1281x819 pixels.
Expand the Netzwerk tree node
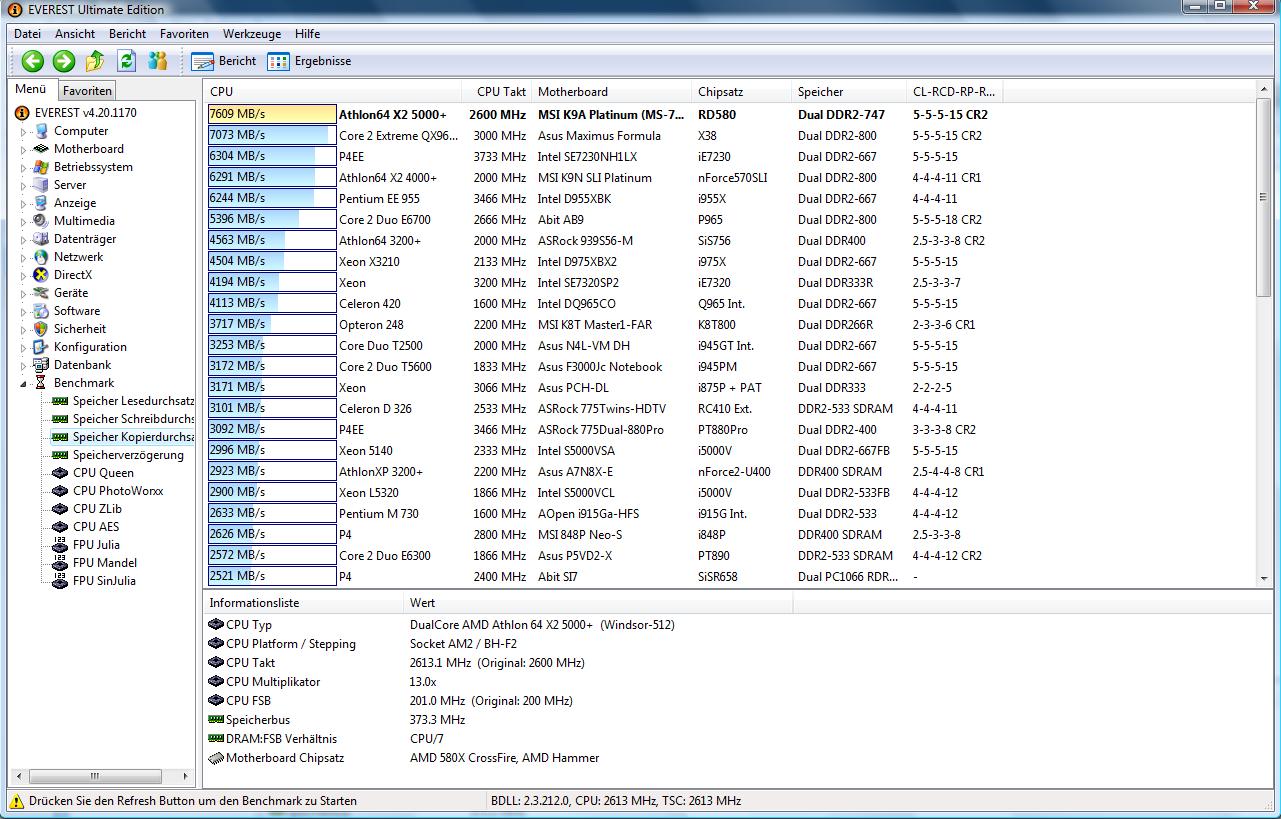click(24, 258)
